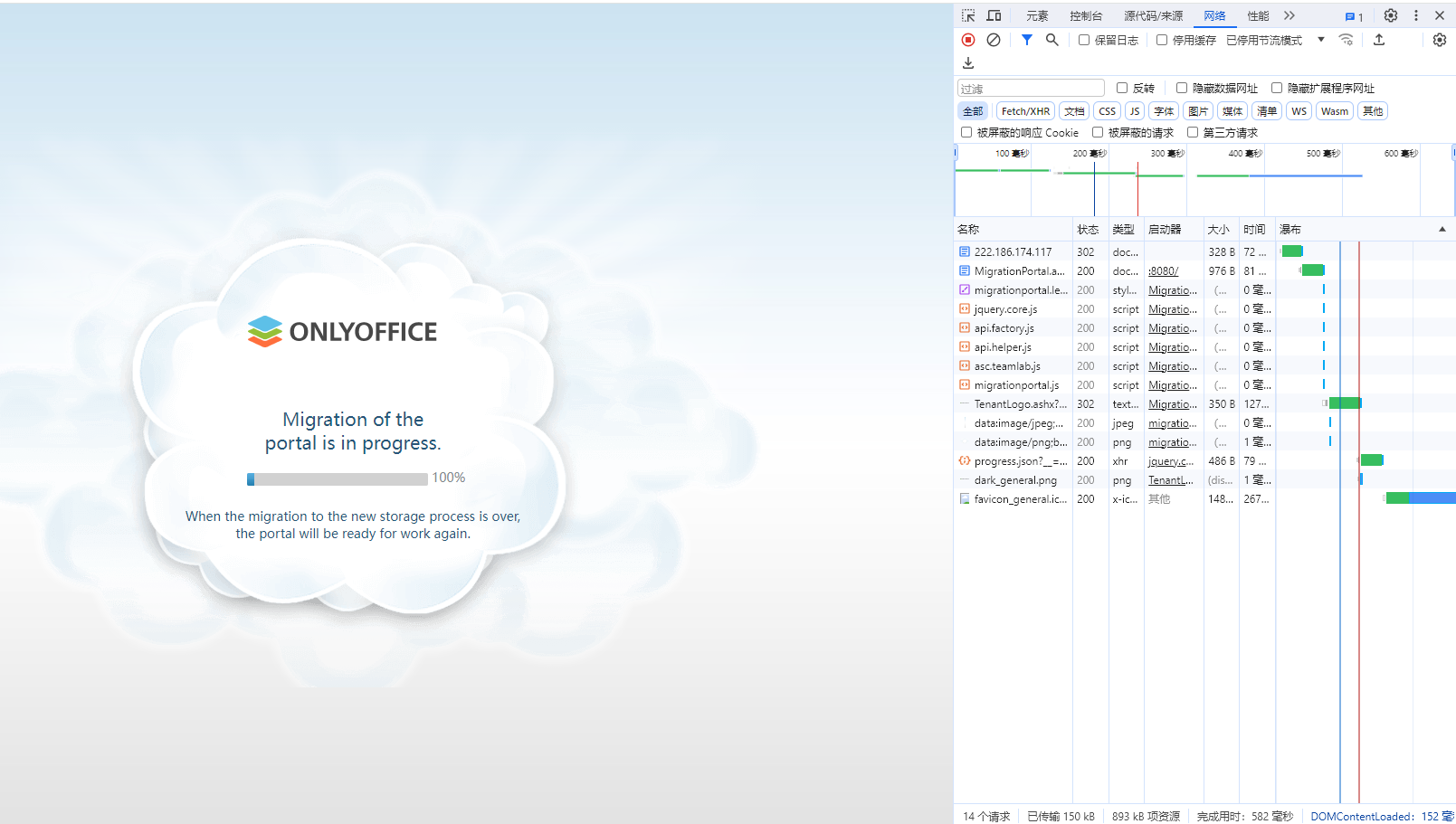
Task: Switch to the Sources tab
Action: (x=1154, y=15)
